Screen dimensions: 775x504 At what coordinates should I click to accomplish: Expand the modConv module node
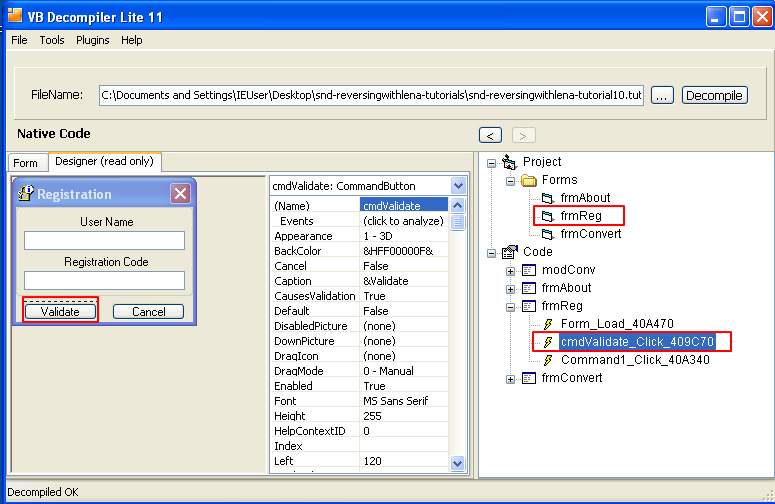click(x=510, y=271)
